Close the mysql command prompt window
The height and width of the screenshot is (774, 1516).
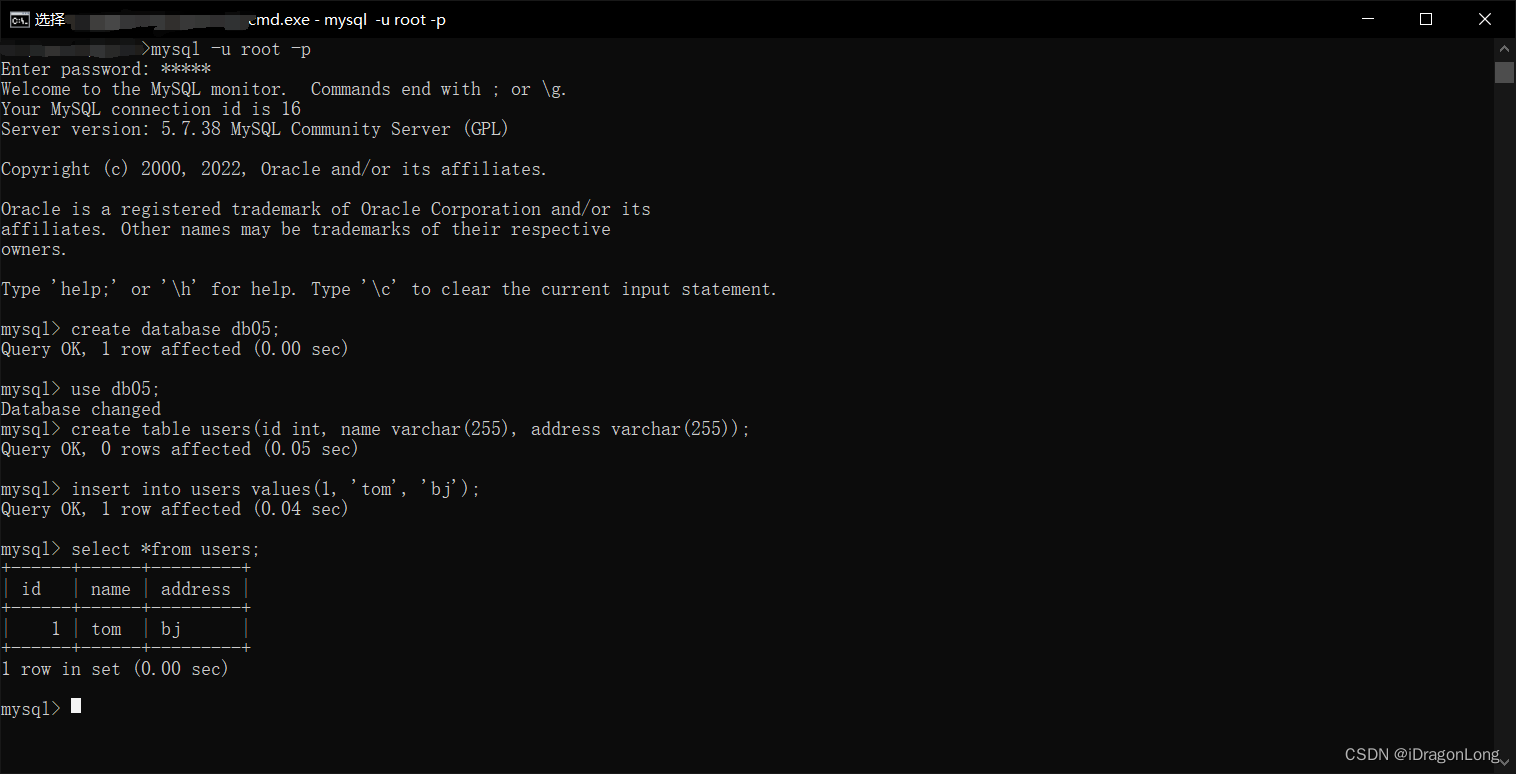(1485, 19)
